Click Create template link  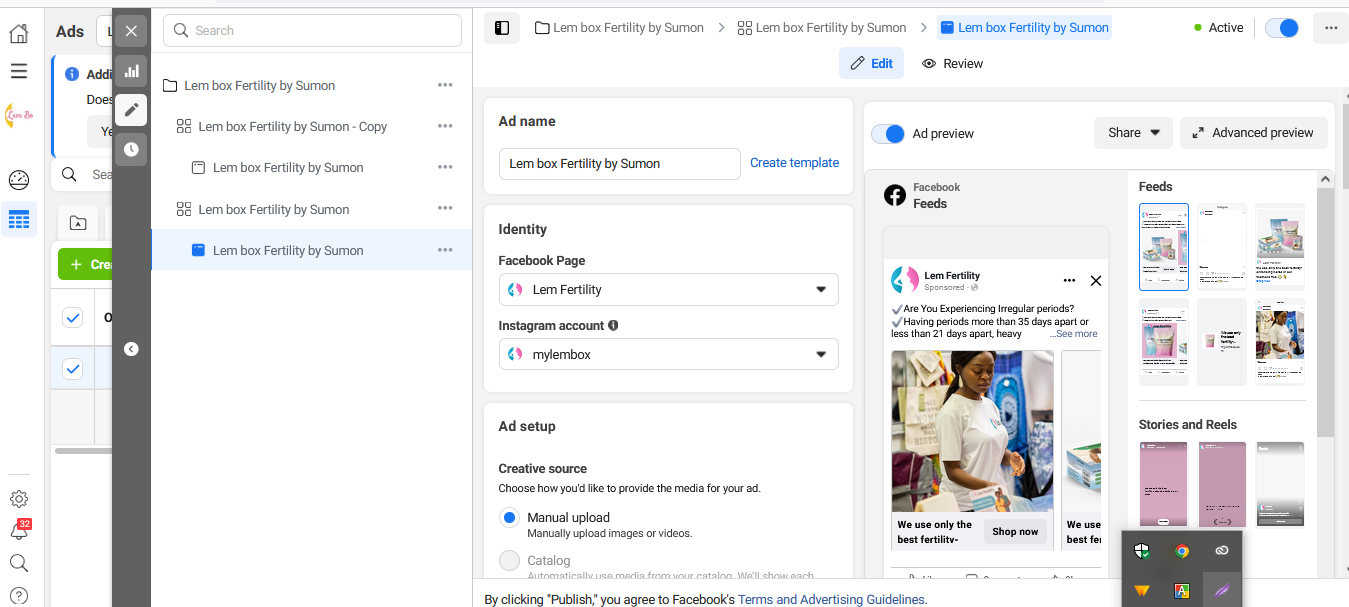point(794,163)
